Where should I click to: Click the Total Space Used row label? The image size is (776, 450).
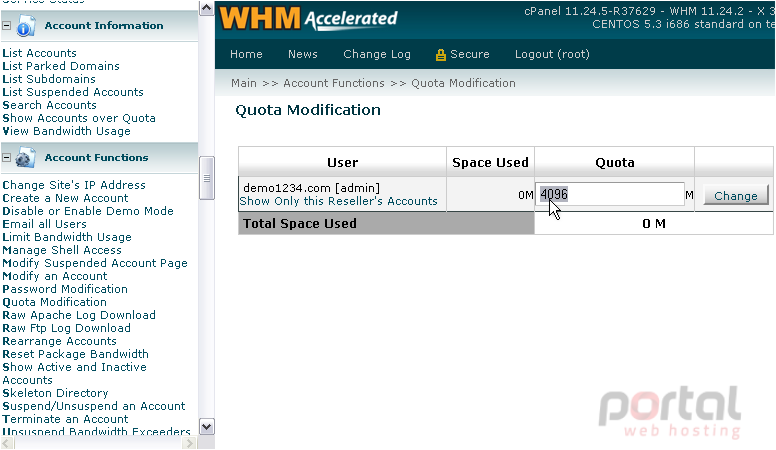tap(299, 224)
